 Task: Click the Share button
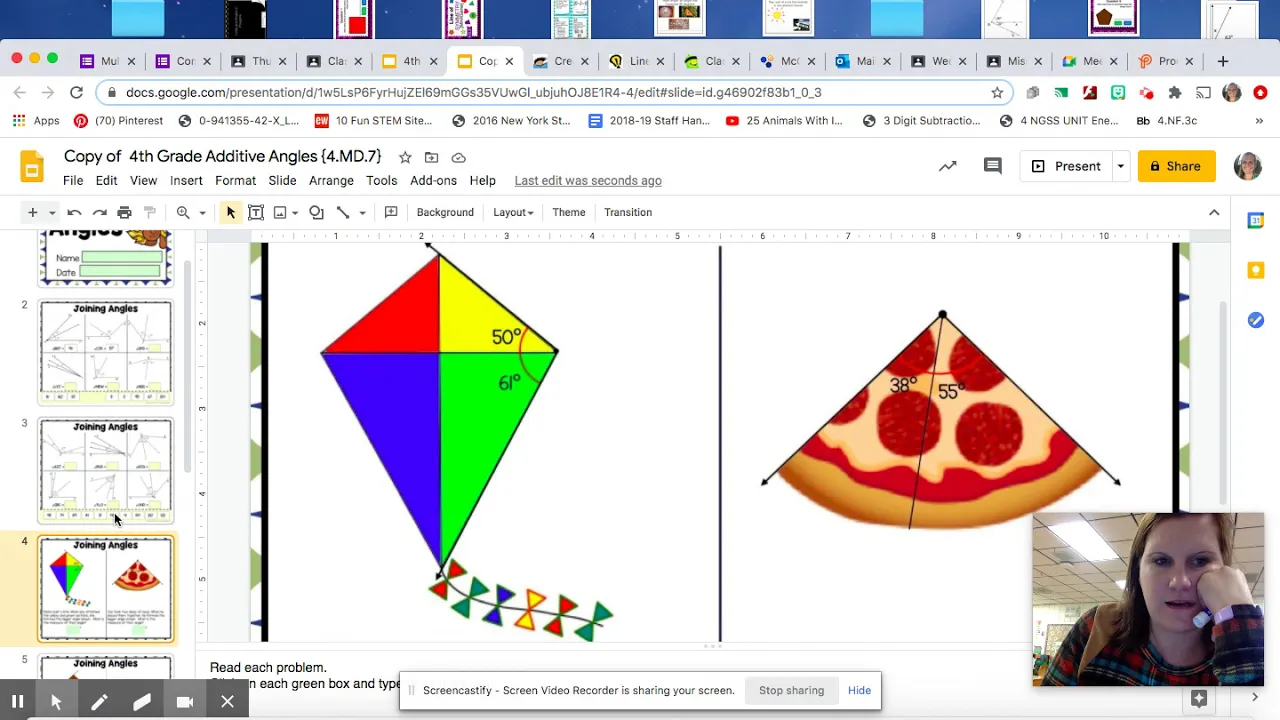1176,166
